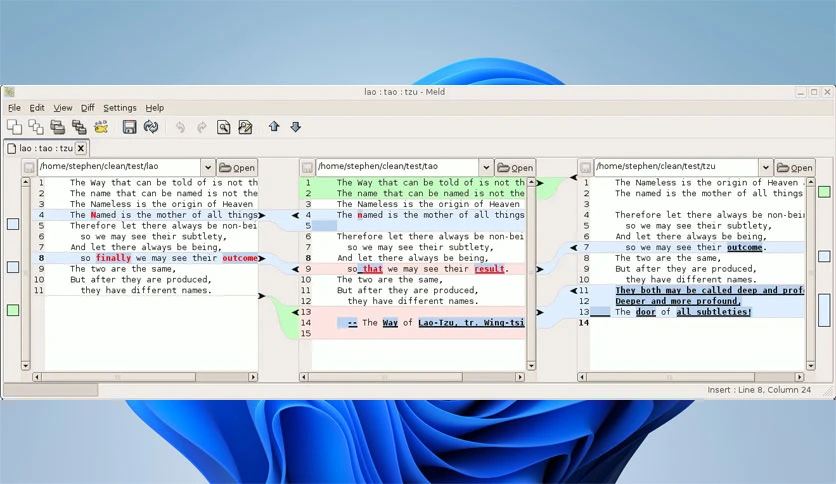Close the lao : tao : tzu tab
The height and width of the screenshot is (484, 836).
[81, 148]
